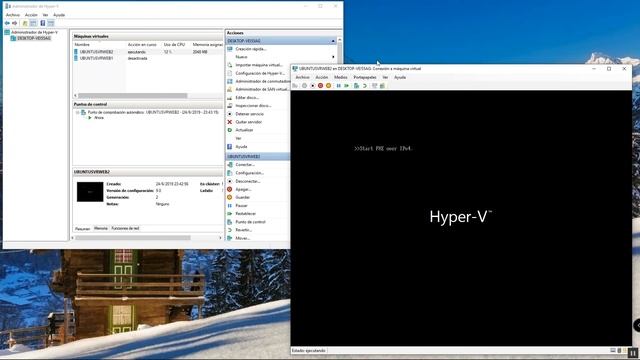640x360 pixels.
Task: Click Restablecer action in Actions pane
Action: pyautogui.click(x=246, y=214)
